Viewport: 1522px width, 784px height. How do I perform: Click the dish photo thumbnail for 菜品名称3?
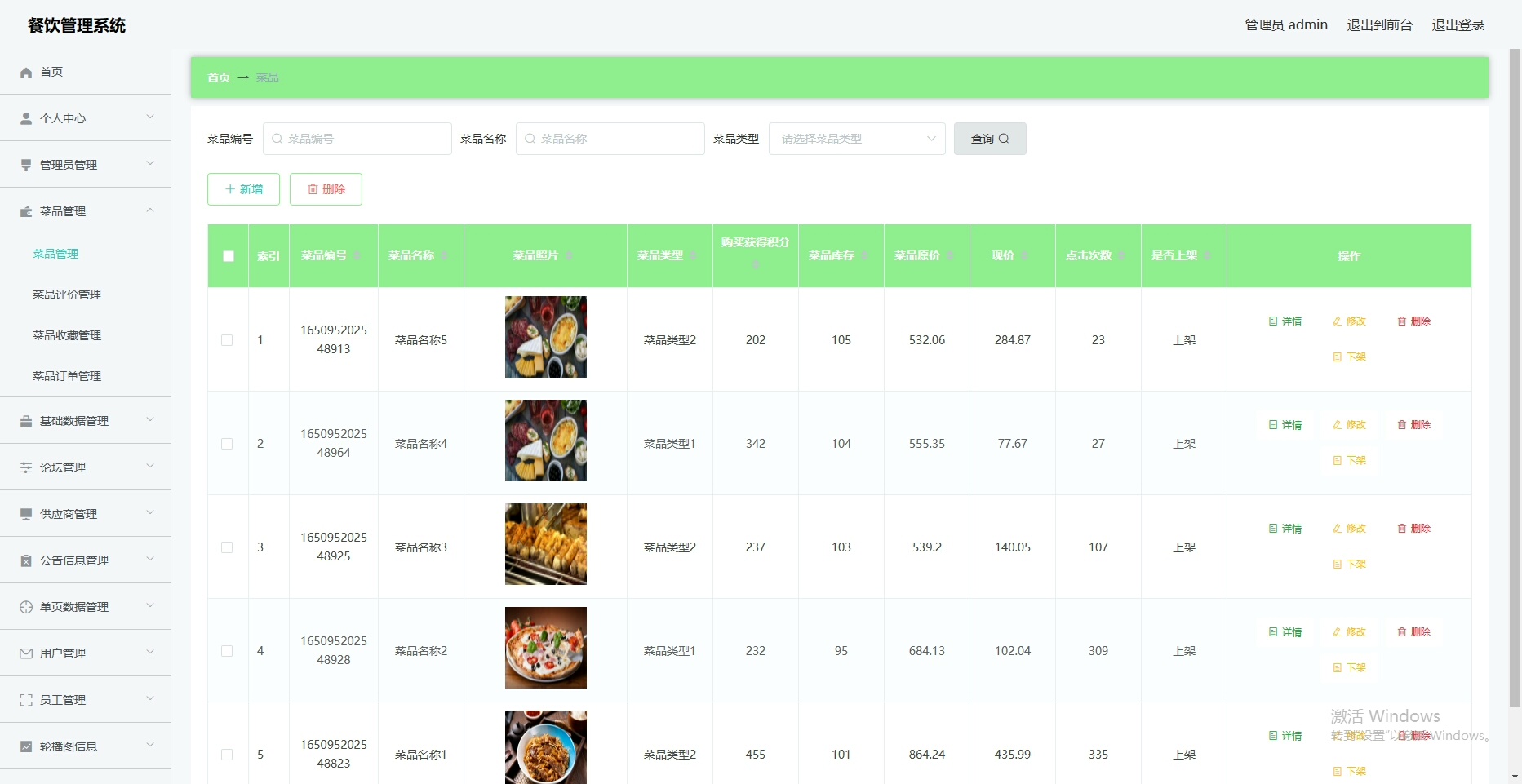click(546, 544)
